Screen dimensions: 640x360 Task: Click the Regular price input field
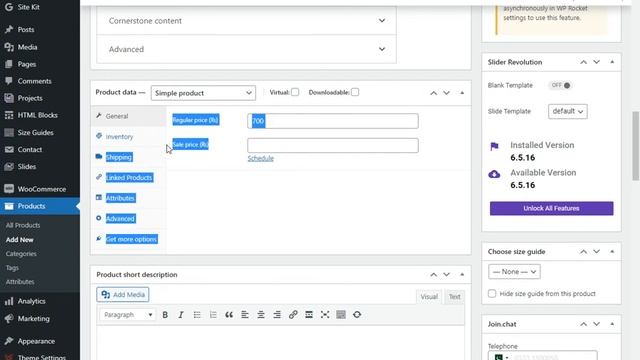pos(333,121)
